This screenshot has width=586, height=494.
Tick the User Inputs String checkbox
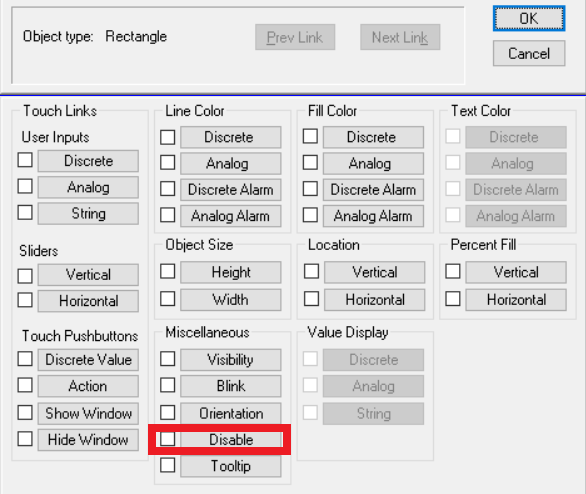[25, 212]
